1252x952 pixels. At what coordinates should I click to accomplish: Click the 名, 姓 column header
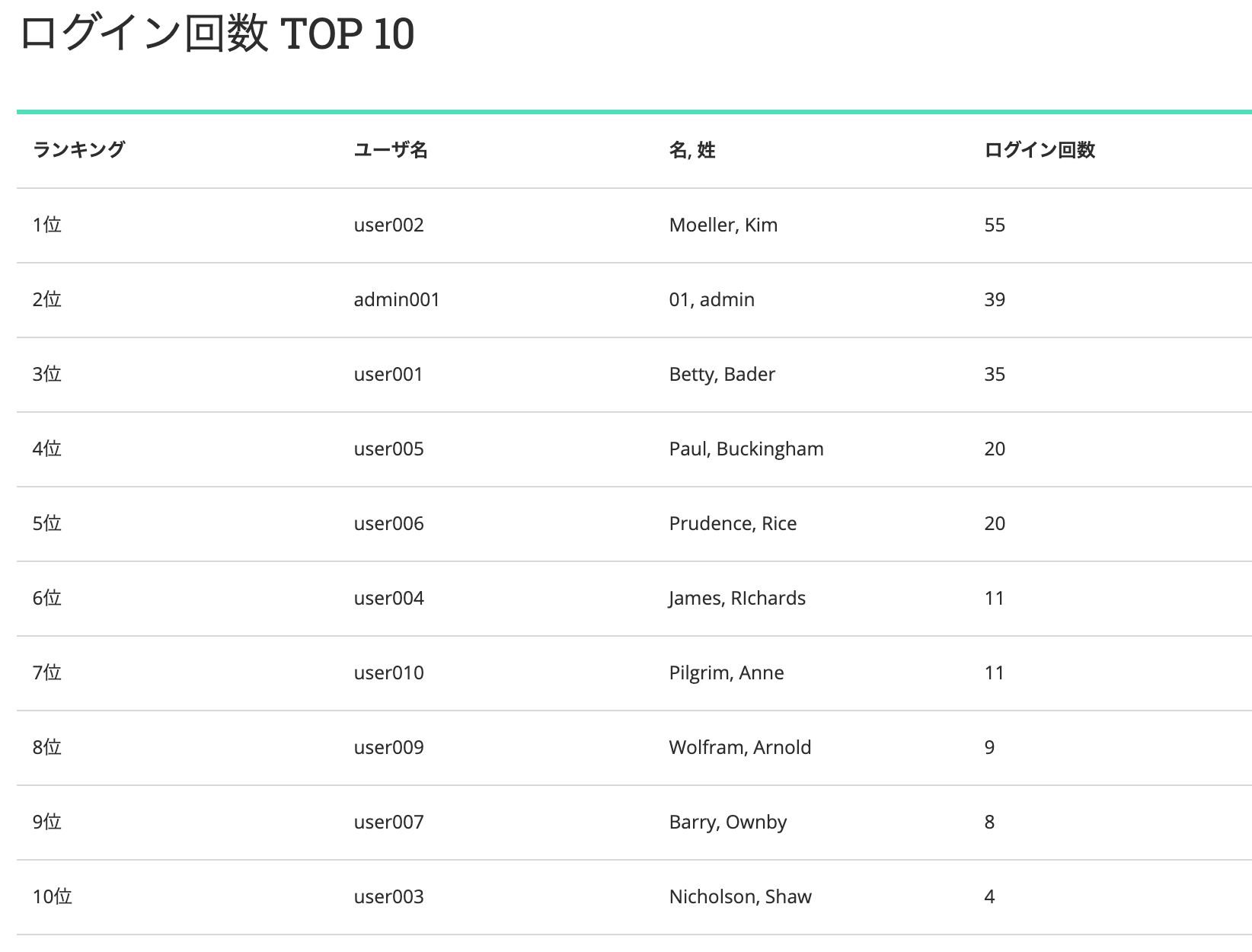pyautogui.click(x=692, y=150)
